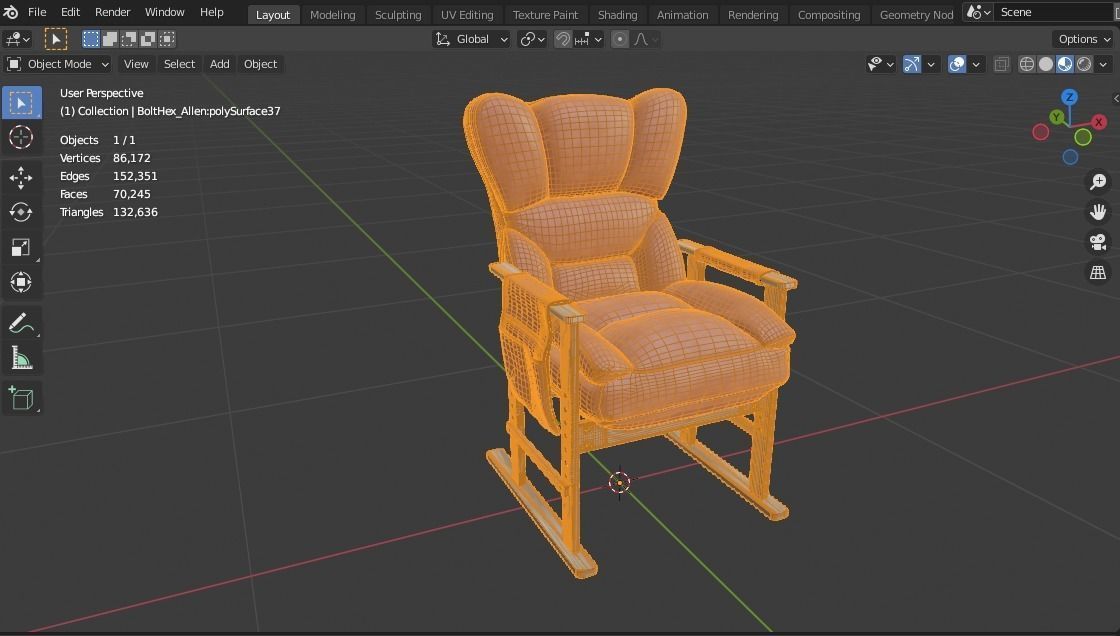Image resolution: width=1120 pixels, height=636 pixels.
Task: Open the Options dropdown
Action: 1084,39
